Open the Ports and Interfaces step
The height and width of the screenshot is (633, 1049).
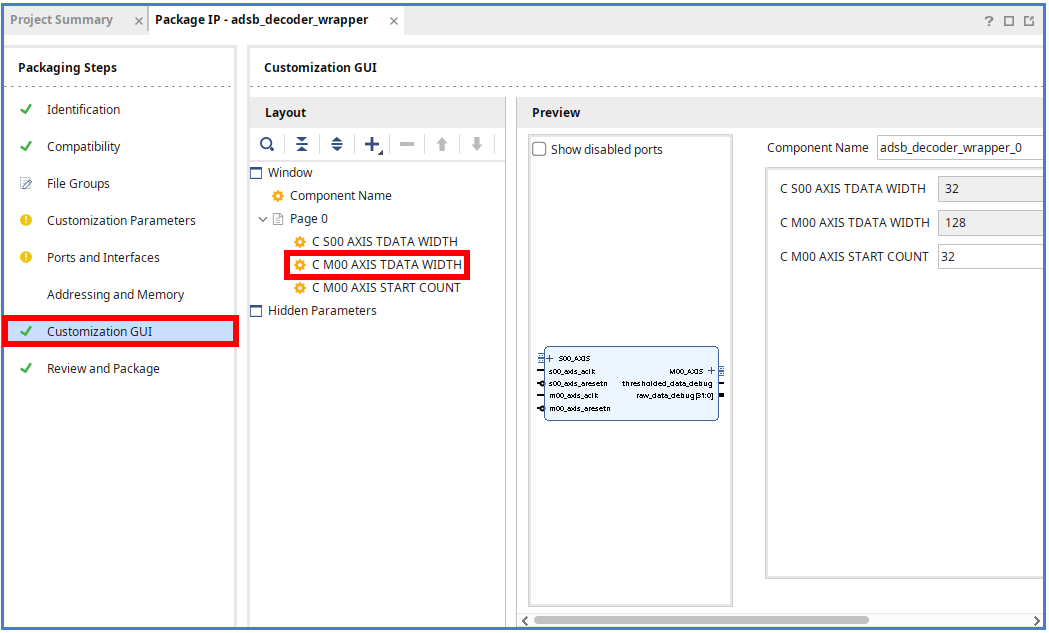[x=103, y=257]
